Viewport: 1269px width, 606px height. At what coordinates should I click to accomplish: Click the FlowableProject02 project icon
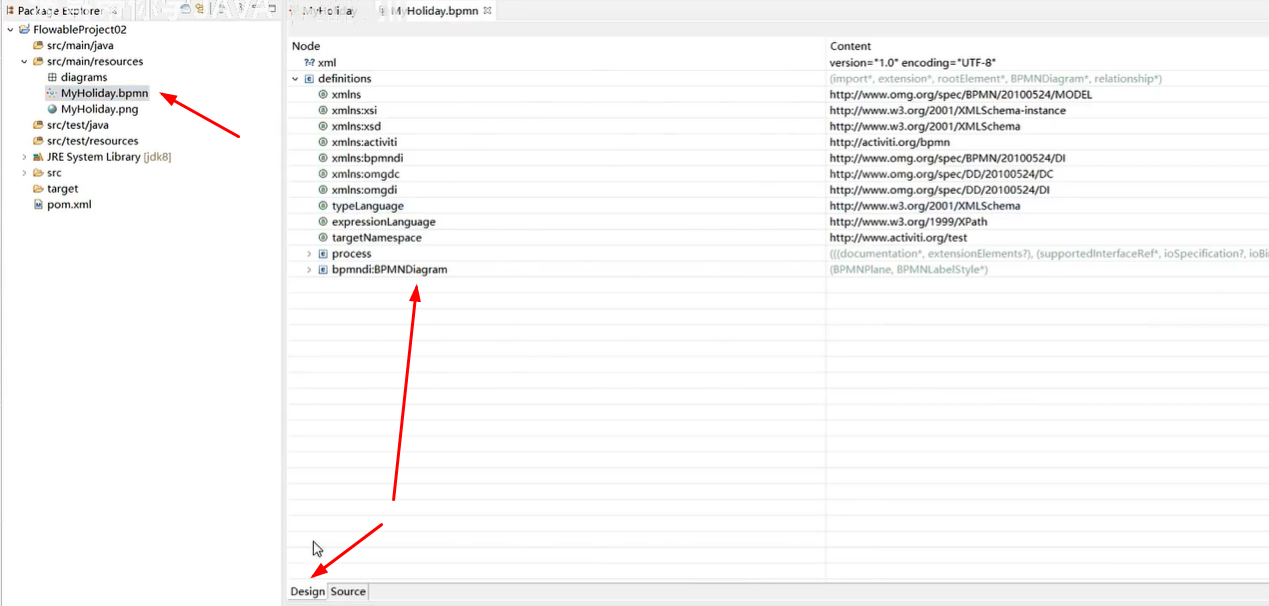[24, 30]
